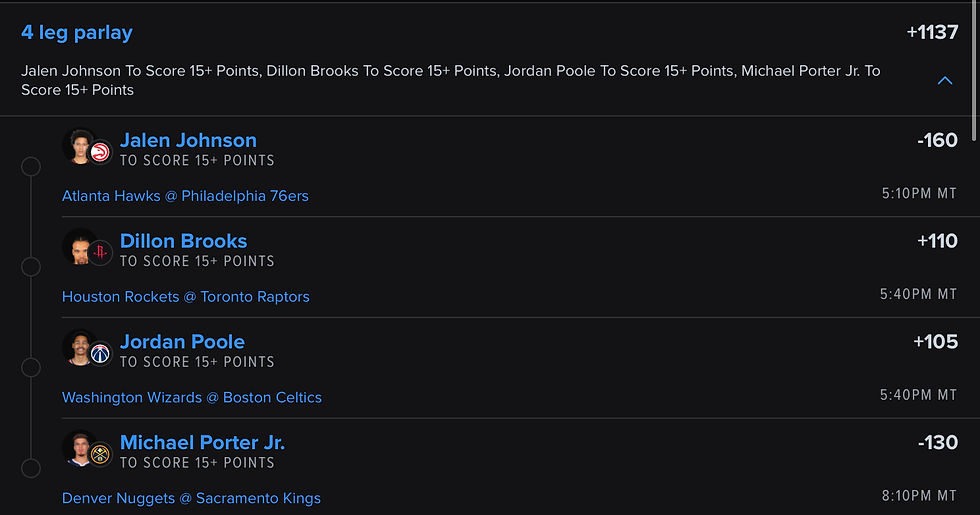The width and height of the screenshot is (980, 515).
Task: Click Dillon Brooks' player headshot
Action: coord(78,246)
